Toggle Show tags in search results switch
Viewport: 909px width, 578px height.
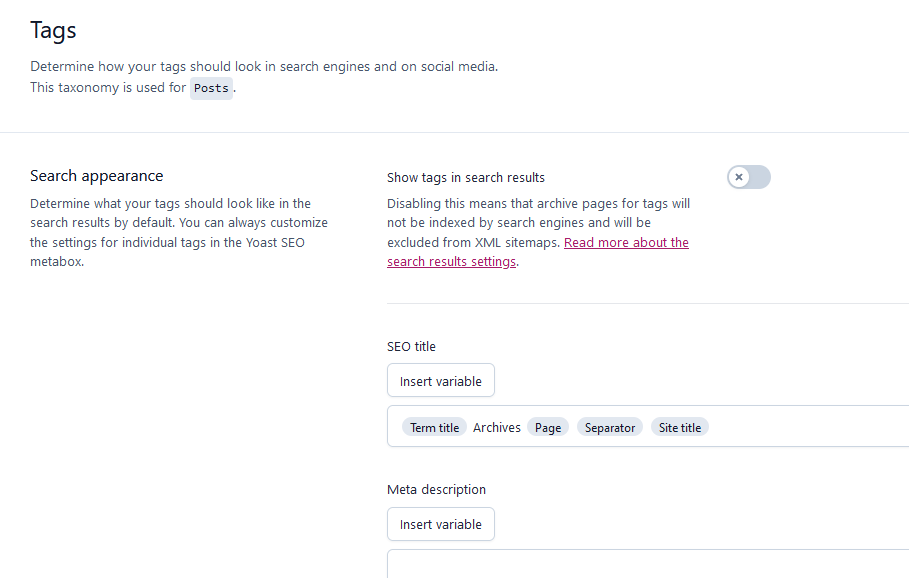click(748, 177)
